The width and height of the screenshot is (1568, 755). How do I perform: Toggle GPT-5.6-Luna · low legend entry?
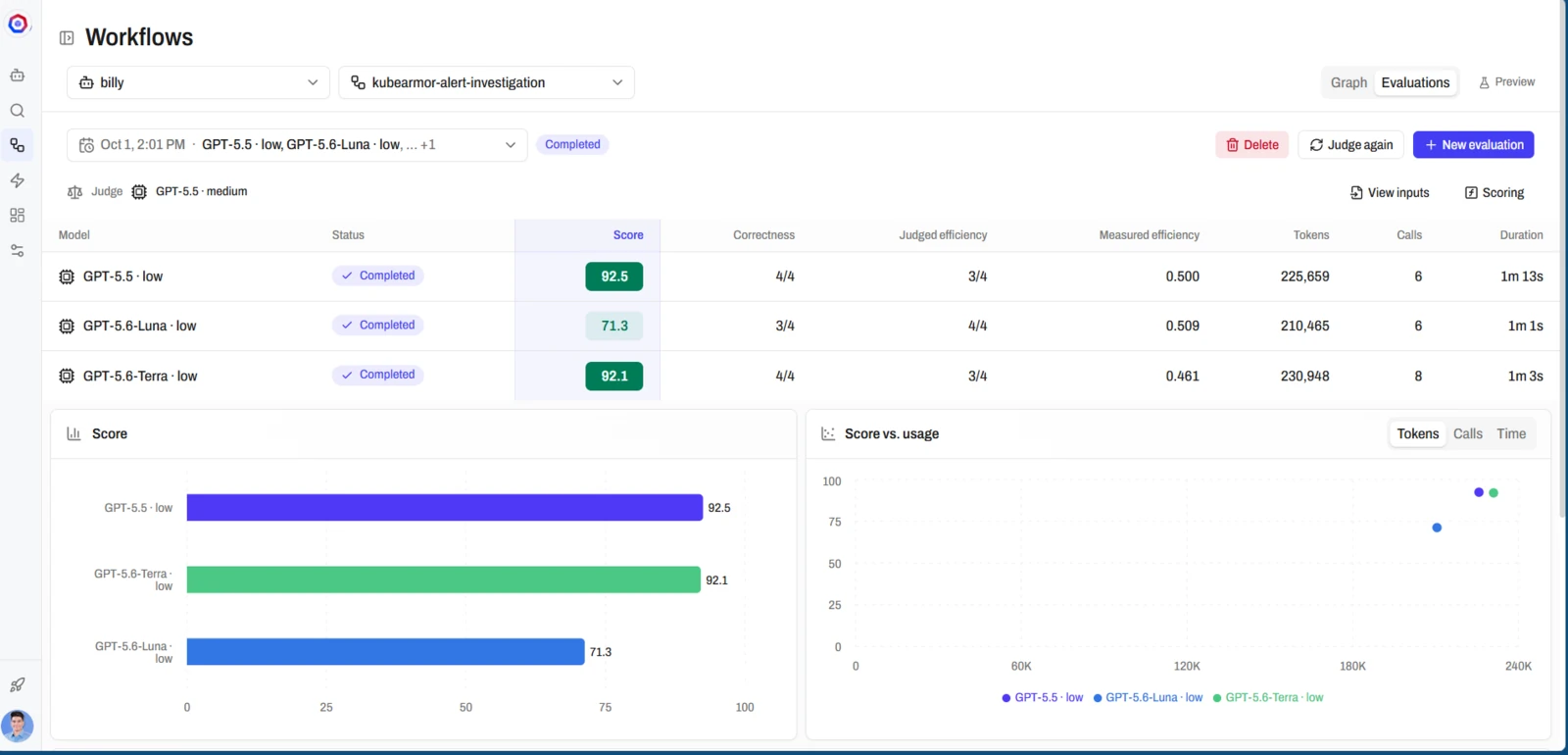[1148, 698]
